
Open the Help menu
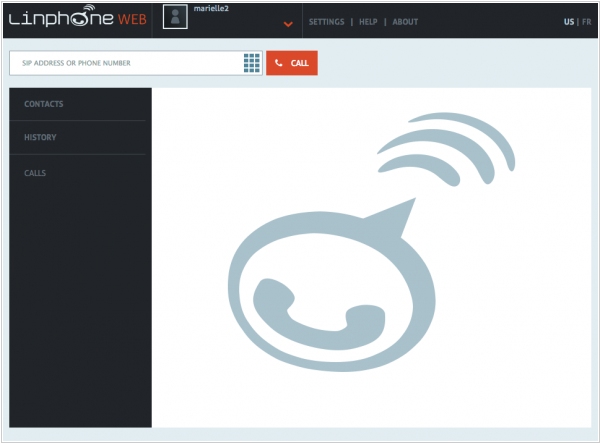368,22
